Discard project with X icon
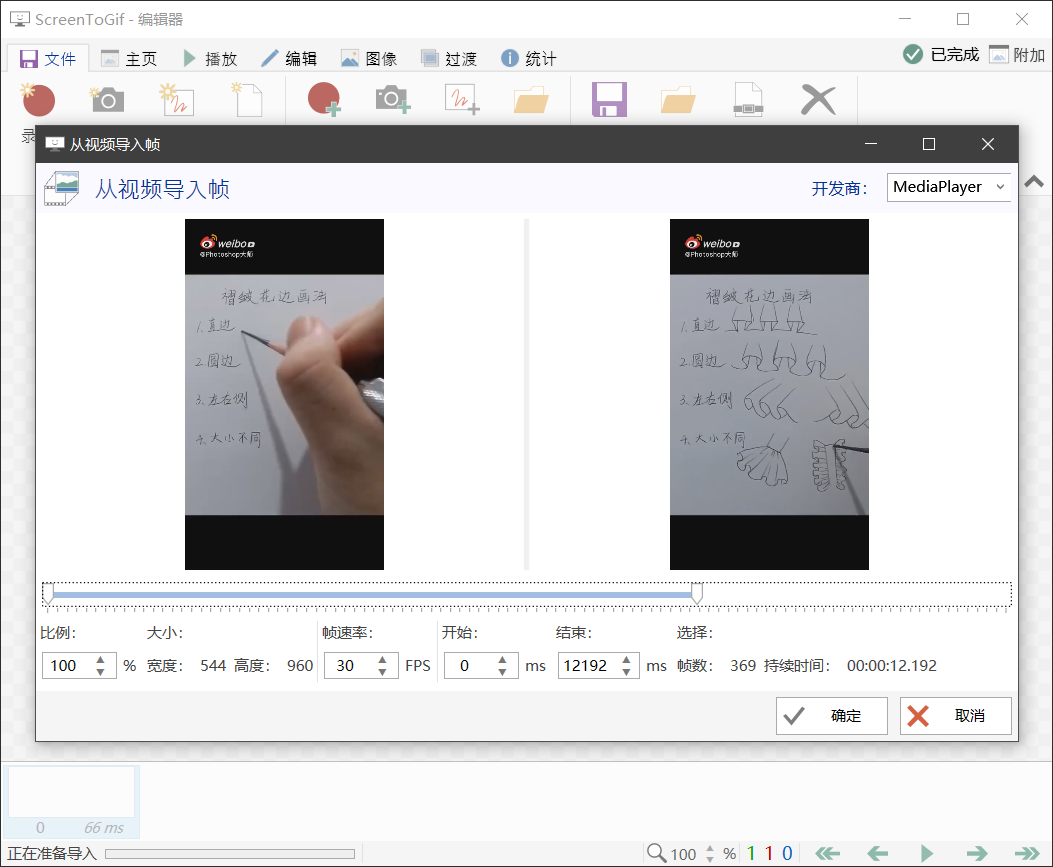 [x=818, y=100]
